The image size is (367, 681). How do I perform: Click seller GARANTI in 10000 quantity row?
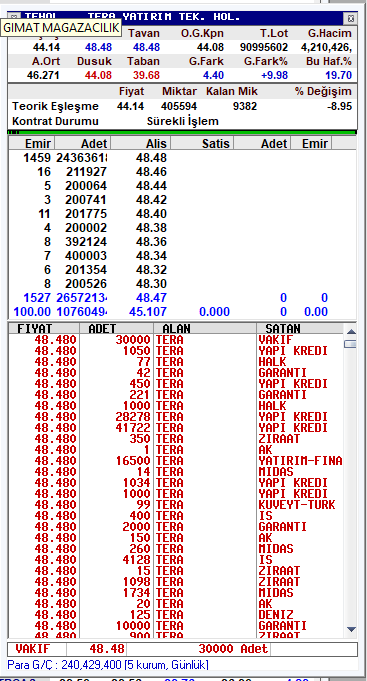pyautogui.click(x=282, y=626)
